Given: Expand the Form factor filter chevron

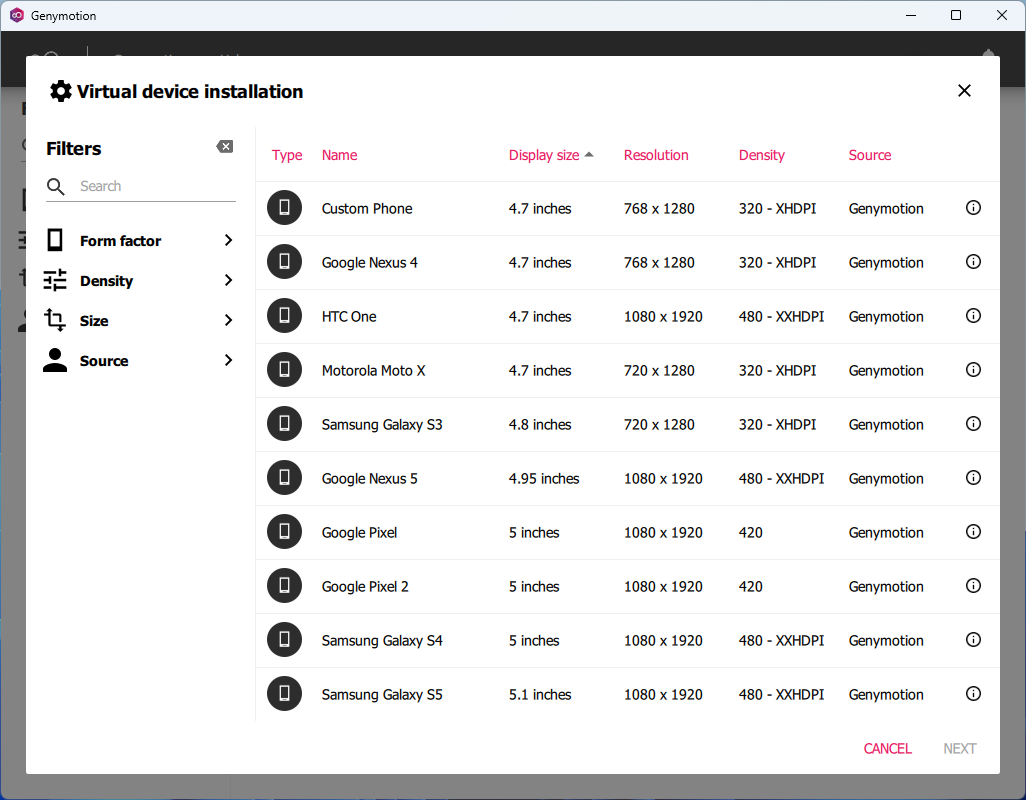Looking at the screenshot, I should click(228, 240).
